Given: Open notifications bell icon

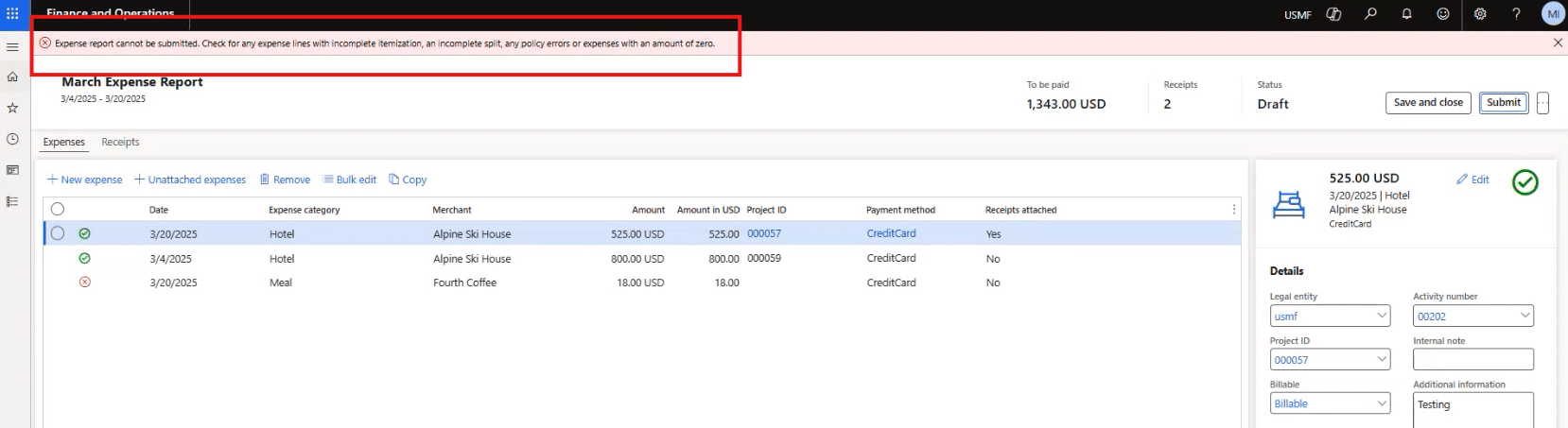Looking at the screenshot, I should [1406, 14].
